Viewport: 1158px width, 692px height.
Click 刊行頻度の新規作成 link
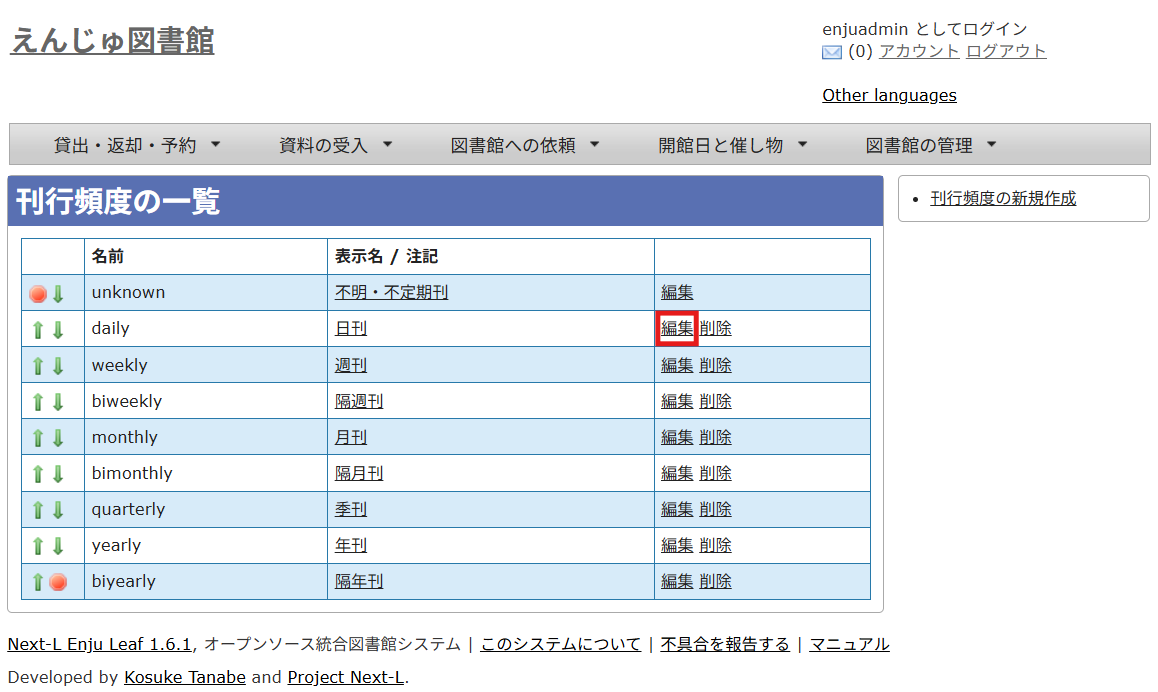[x=1003, y=198]
